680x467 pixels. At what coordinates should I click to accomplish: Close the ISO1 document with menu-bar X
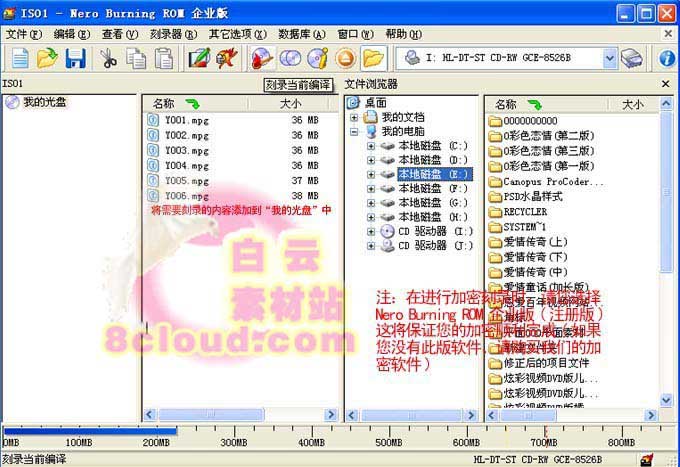tap(668, 33)
